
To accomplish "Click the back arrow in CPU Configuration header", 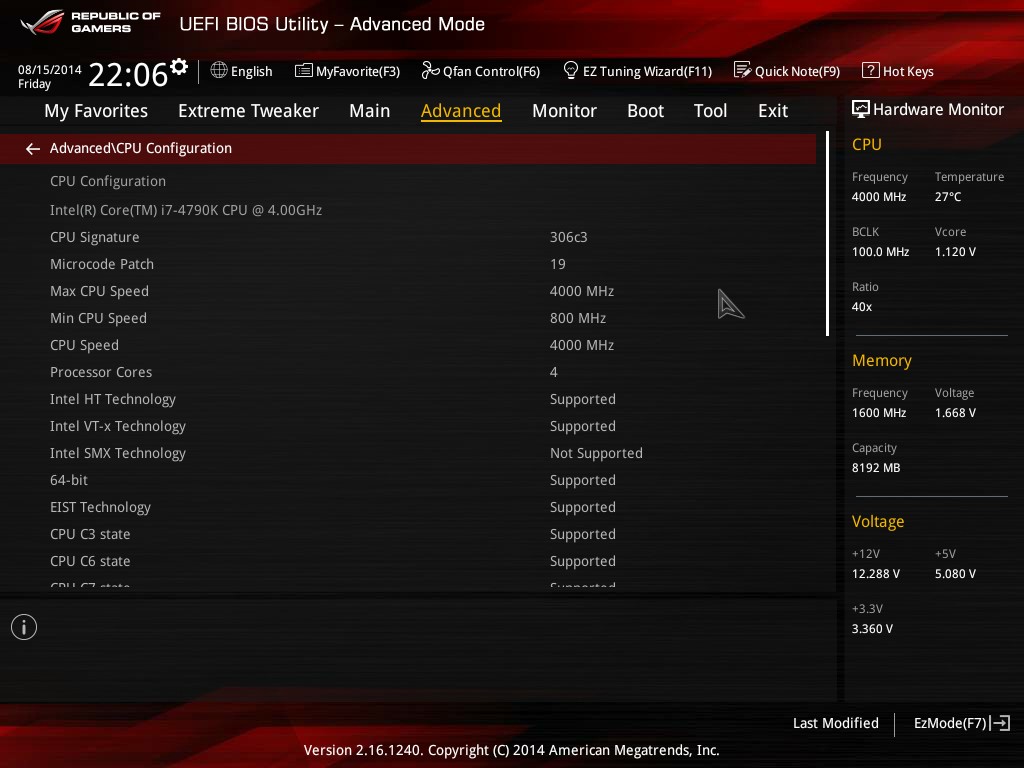I will coord(33,149).
